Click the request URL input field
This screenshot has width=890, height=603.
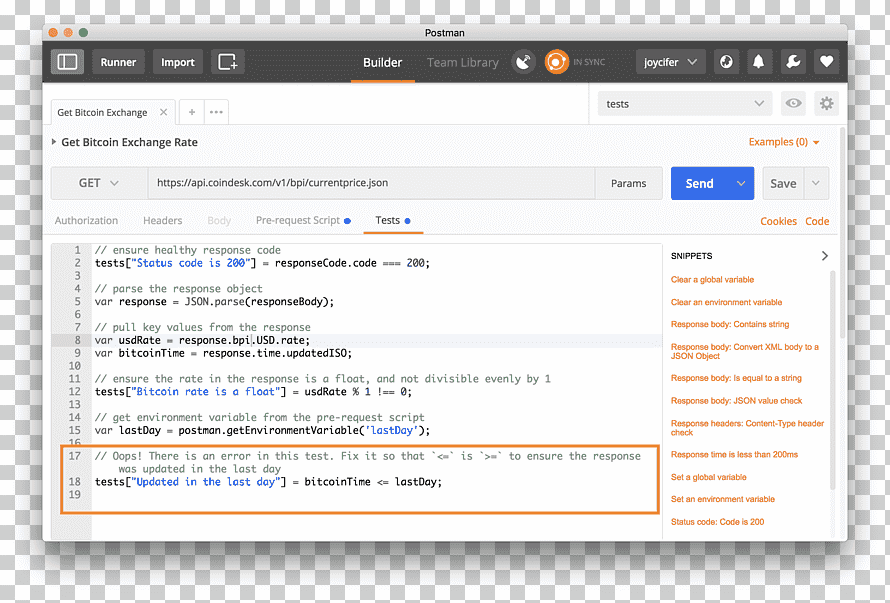(x=371, y=183)
